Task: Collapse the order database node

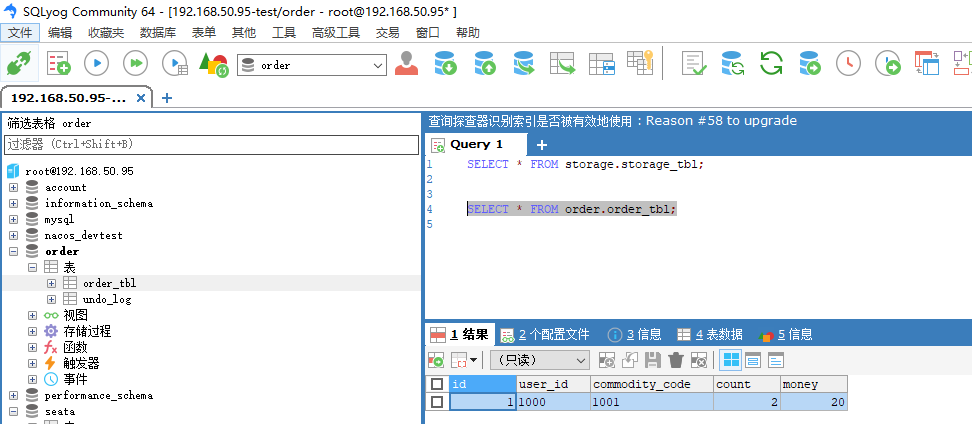Action: [x=14, y=252]
